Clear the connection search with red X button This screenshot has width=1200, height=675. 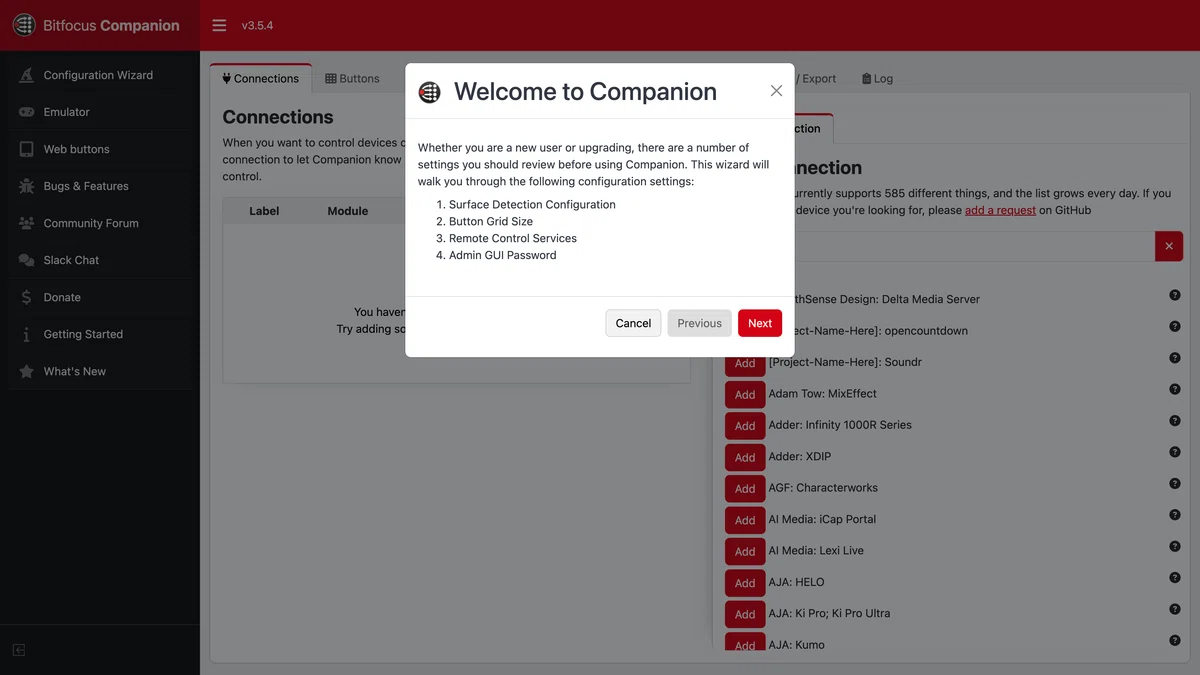point(1169,246)
